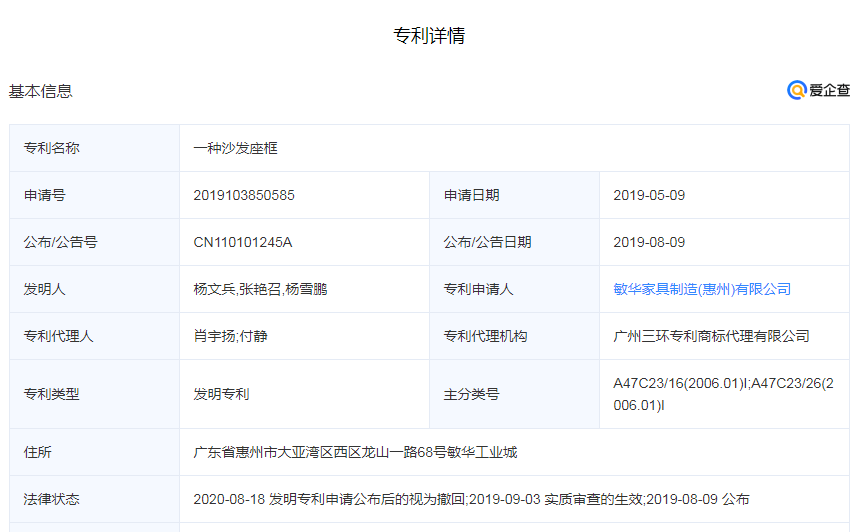This screenshot has height=532, width=853.
Task: Select the 法律状态 label cell
Action: pos(52,499)
